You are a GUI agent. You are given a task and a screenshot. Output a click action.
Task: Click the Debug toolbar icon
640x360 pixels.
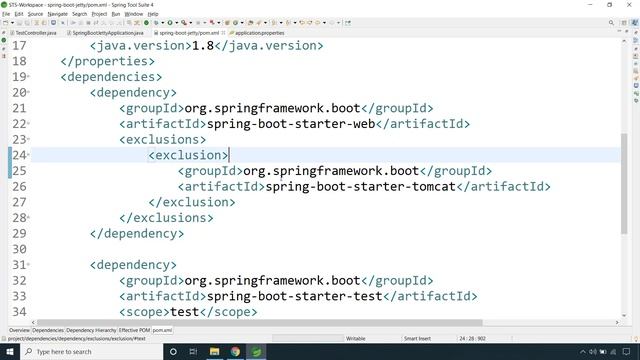pos(156,23)
